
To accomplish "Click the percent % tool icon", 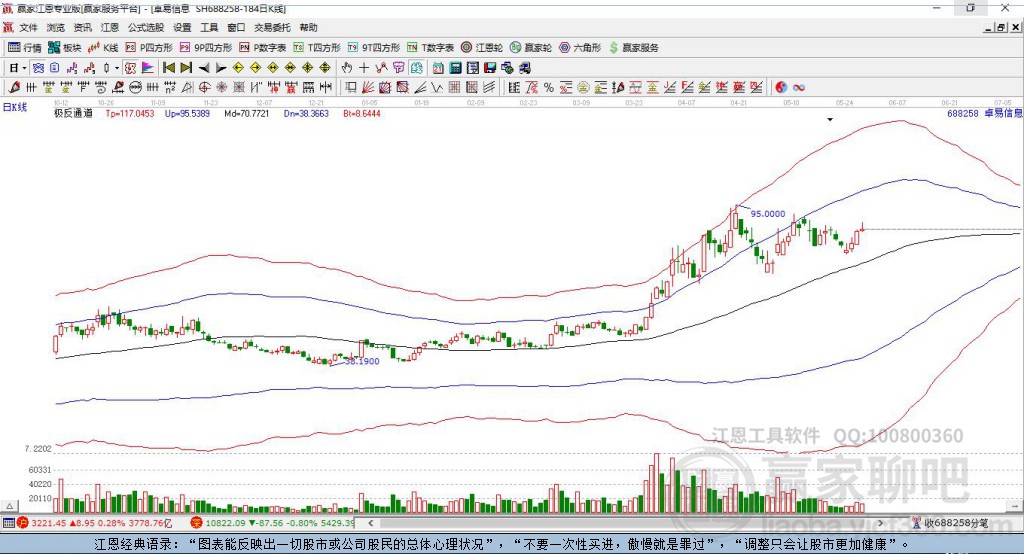I will (x=549, y=88).
